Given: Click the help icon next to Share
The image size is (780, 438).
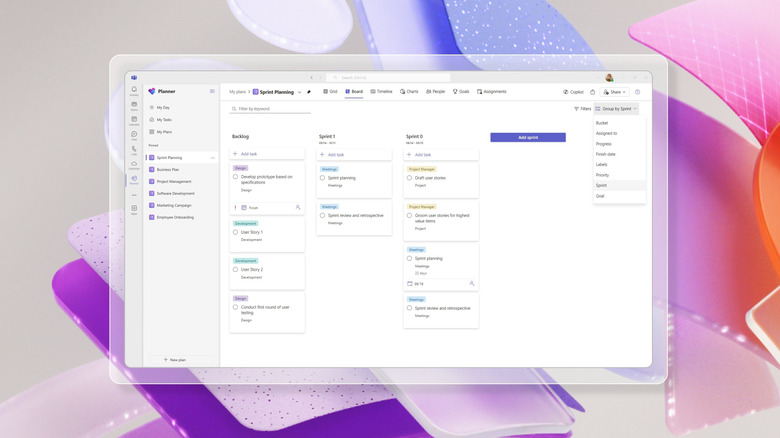Looking at the screenshot, I should pos(637,92).
